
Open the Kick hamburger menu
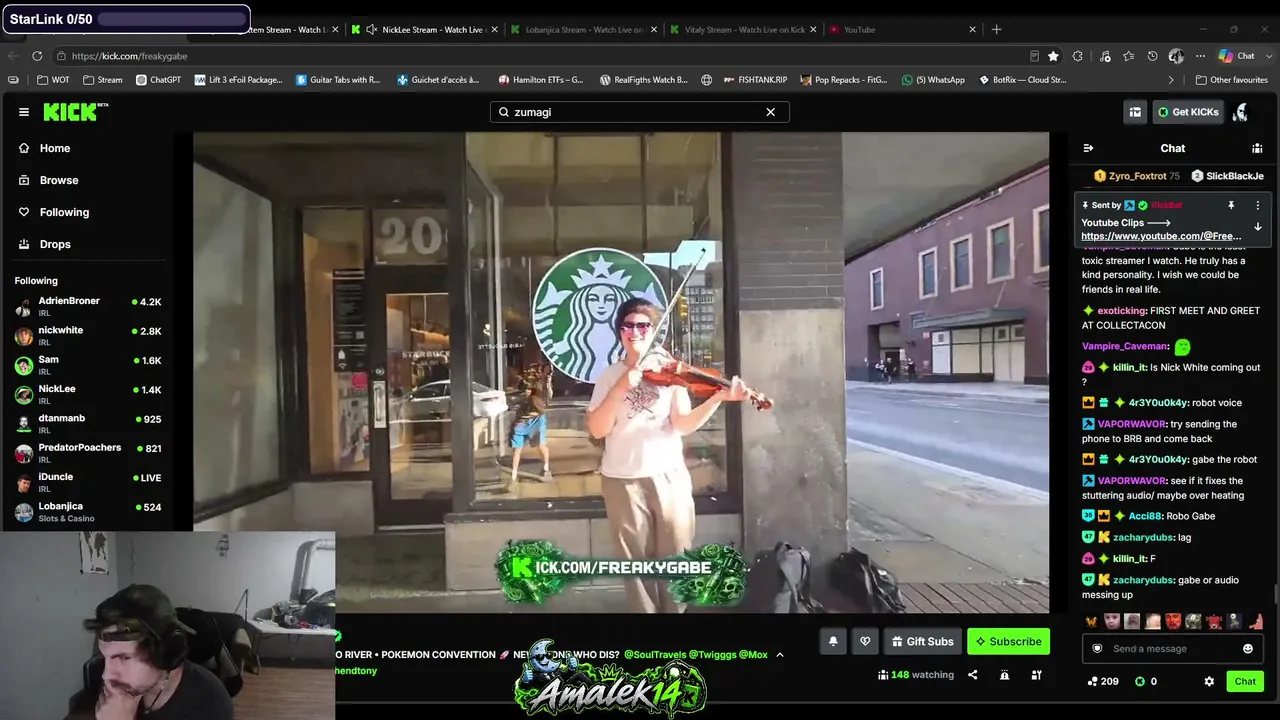(24, 112)
